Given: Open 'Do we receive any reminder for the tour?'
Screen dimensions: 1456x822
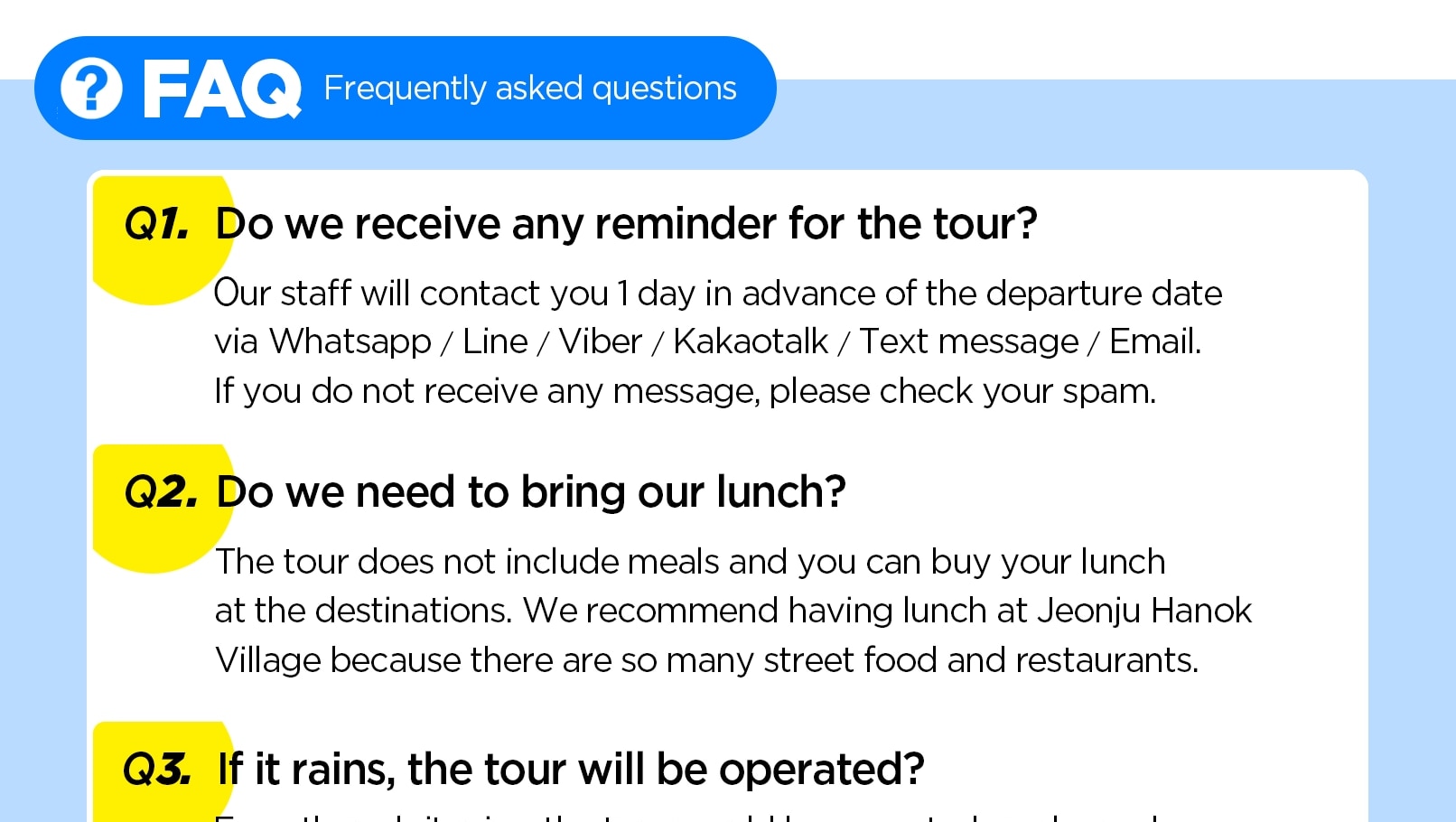Looking at the screenshot, I should pyautogui.click(x=626, y=223).
